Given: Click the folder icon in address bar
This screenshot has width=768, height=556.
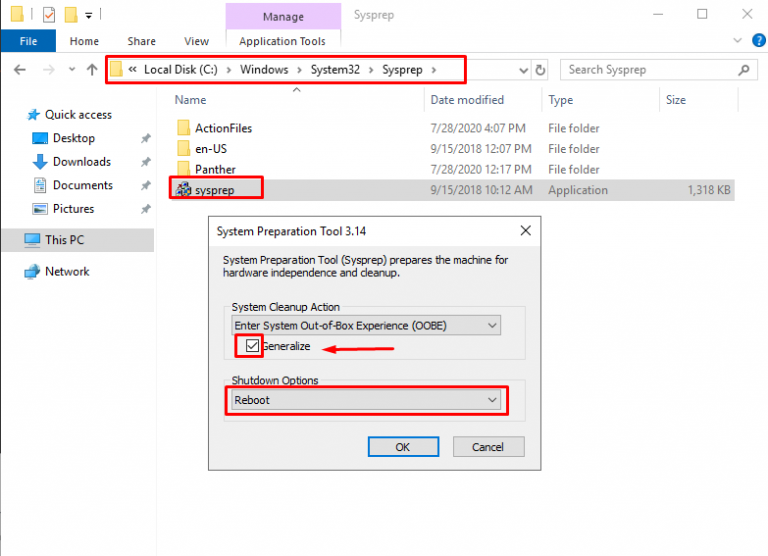Looking at the screenshot, I should point(116,69).
